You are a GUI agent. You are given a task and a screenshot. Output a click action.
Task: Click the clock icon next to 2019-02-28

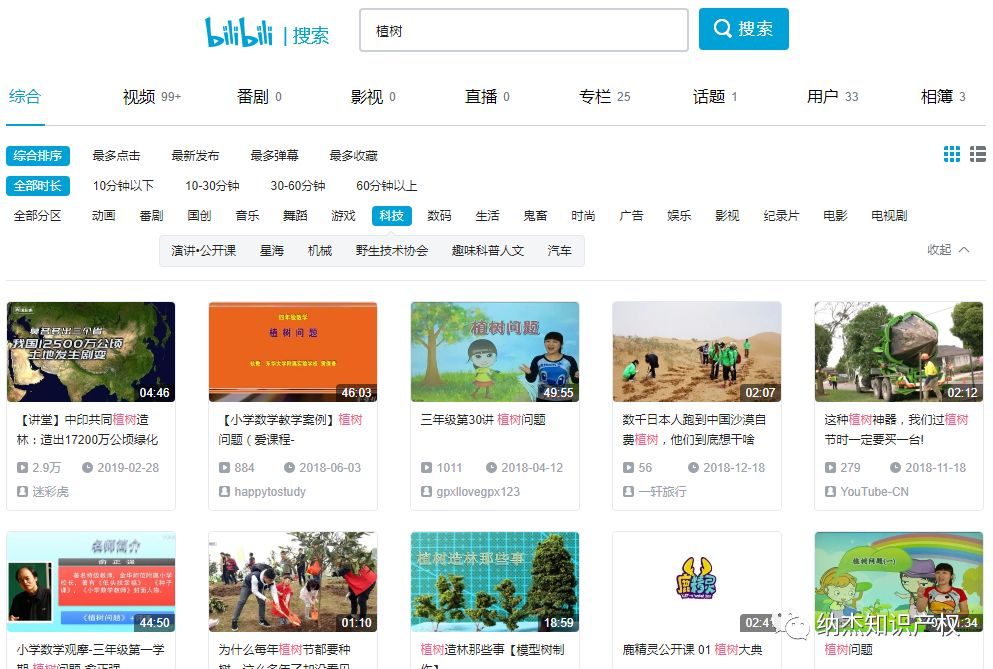pos(88,467)
